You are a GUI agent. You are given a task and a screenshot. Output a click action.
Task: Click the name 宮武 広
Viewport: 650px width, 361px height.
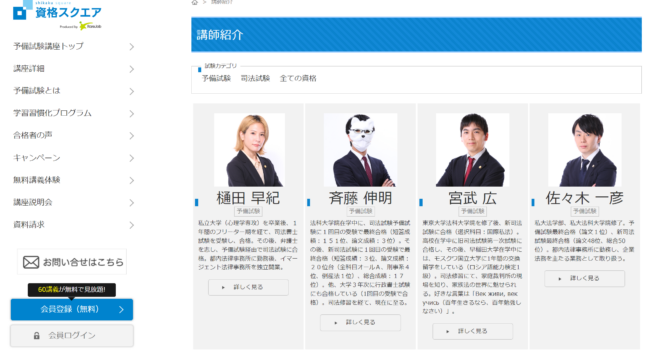(473, 198)
